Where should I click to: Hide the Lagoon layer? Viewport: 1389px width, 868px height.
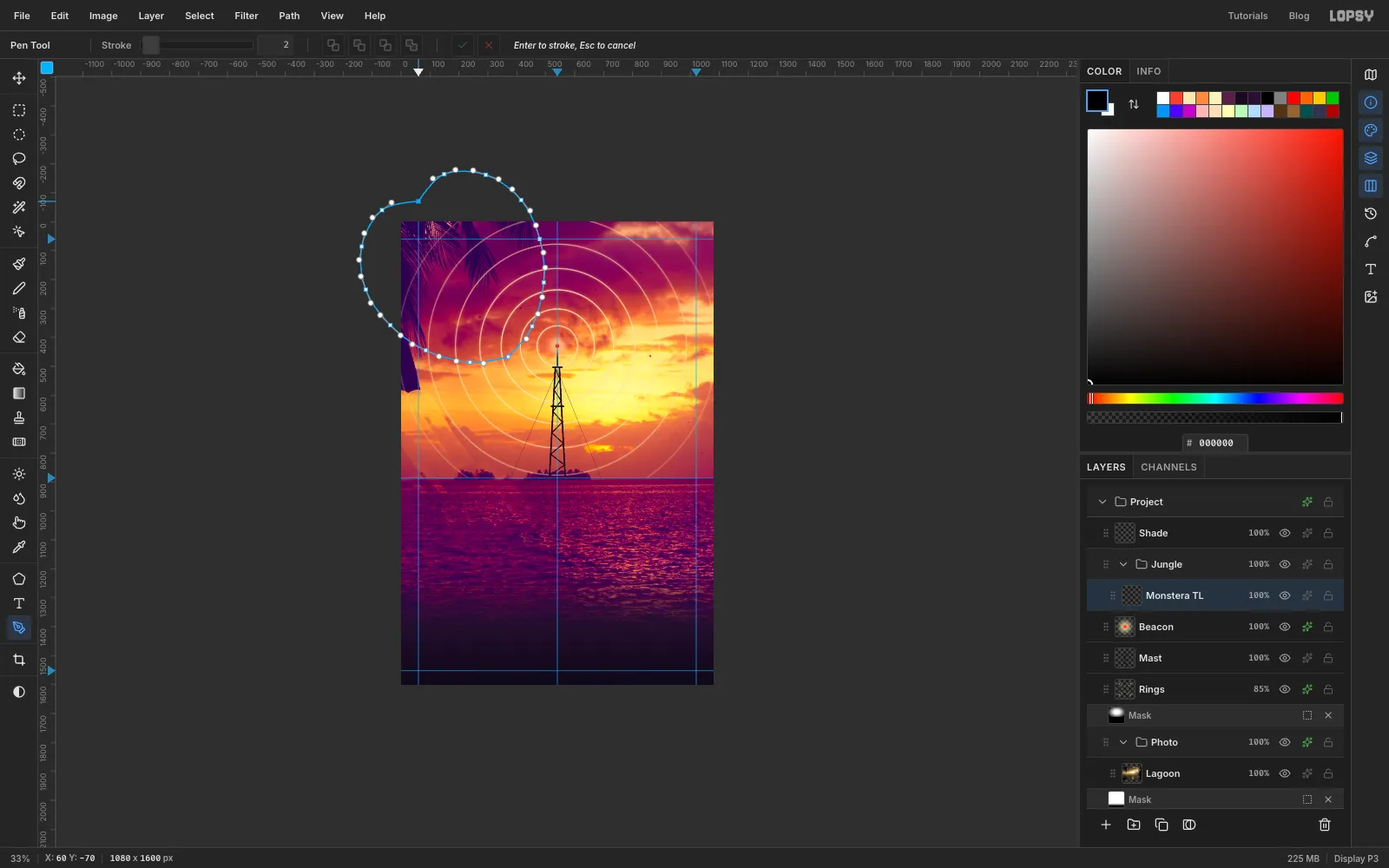point(1285,773)
